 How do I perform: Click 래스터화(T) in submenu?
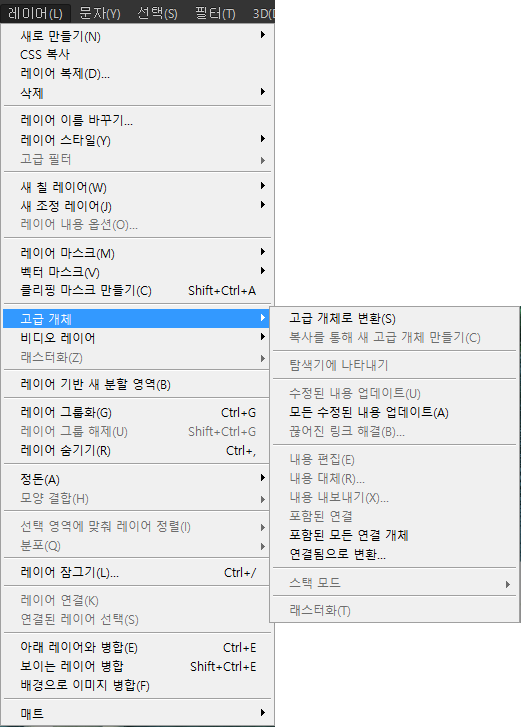coord(394,611)
